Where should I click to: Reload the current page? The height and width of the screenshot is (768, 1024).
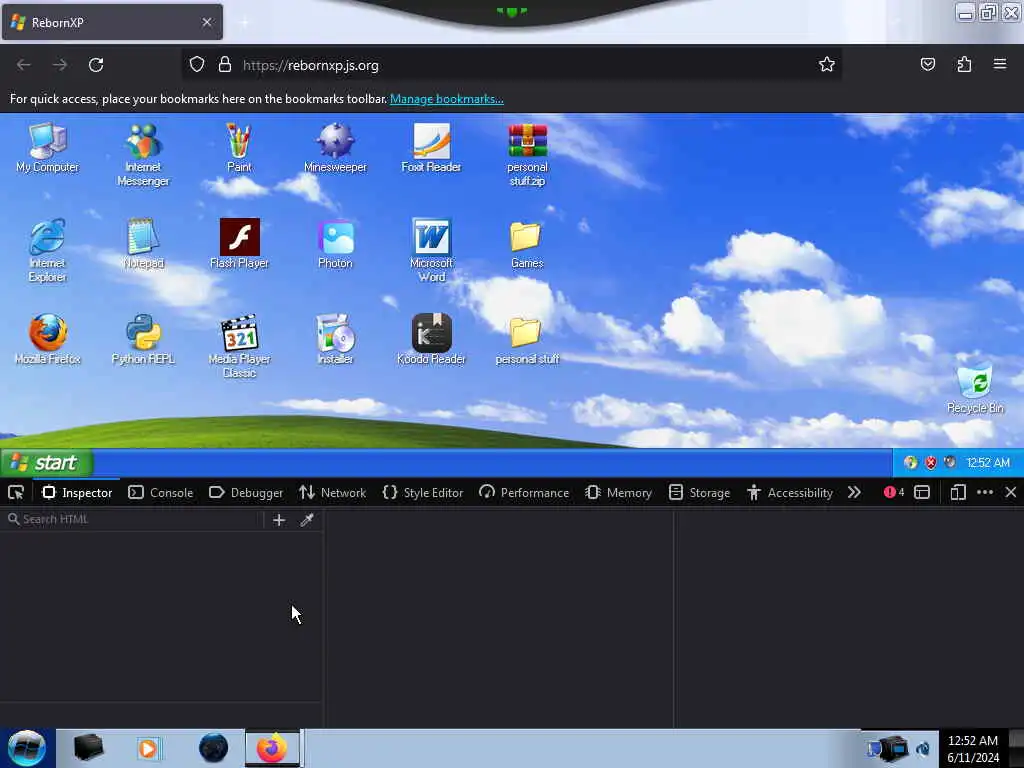(x=96, y=65)
